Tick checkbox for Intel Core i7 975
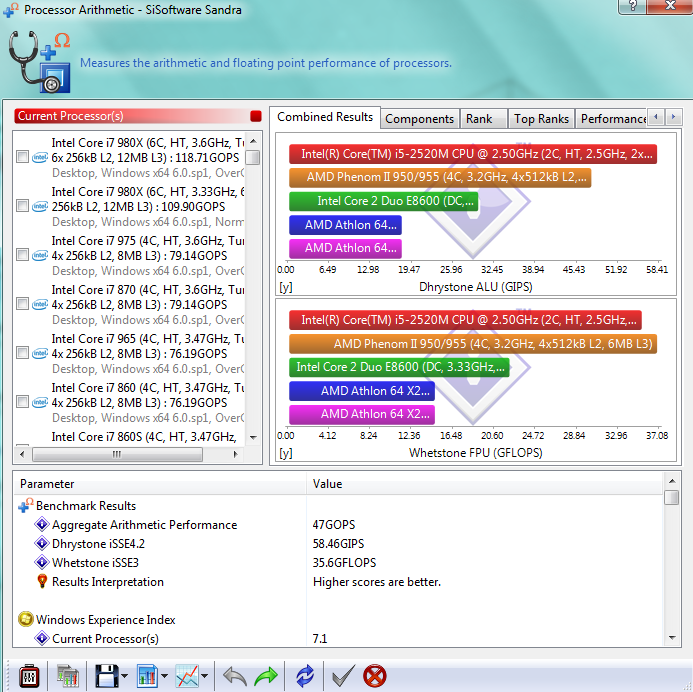This screenshot has height=692, width=693. (22, 255)
